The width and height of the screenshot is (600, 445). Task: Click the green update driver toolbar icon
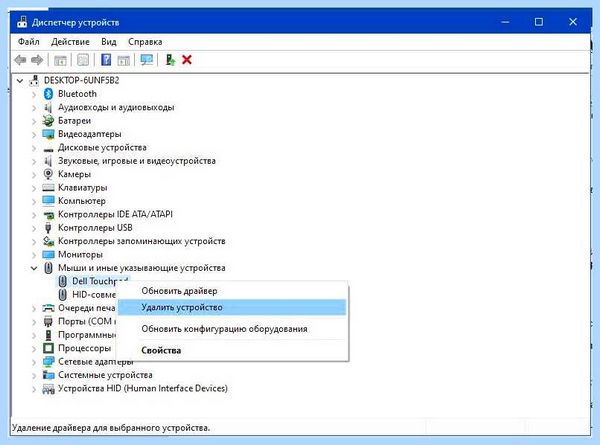[170, 60]
